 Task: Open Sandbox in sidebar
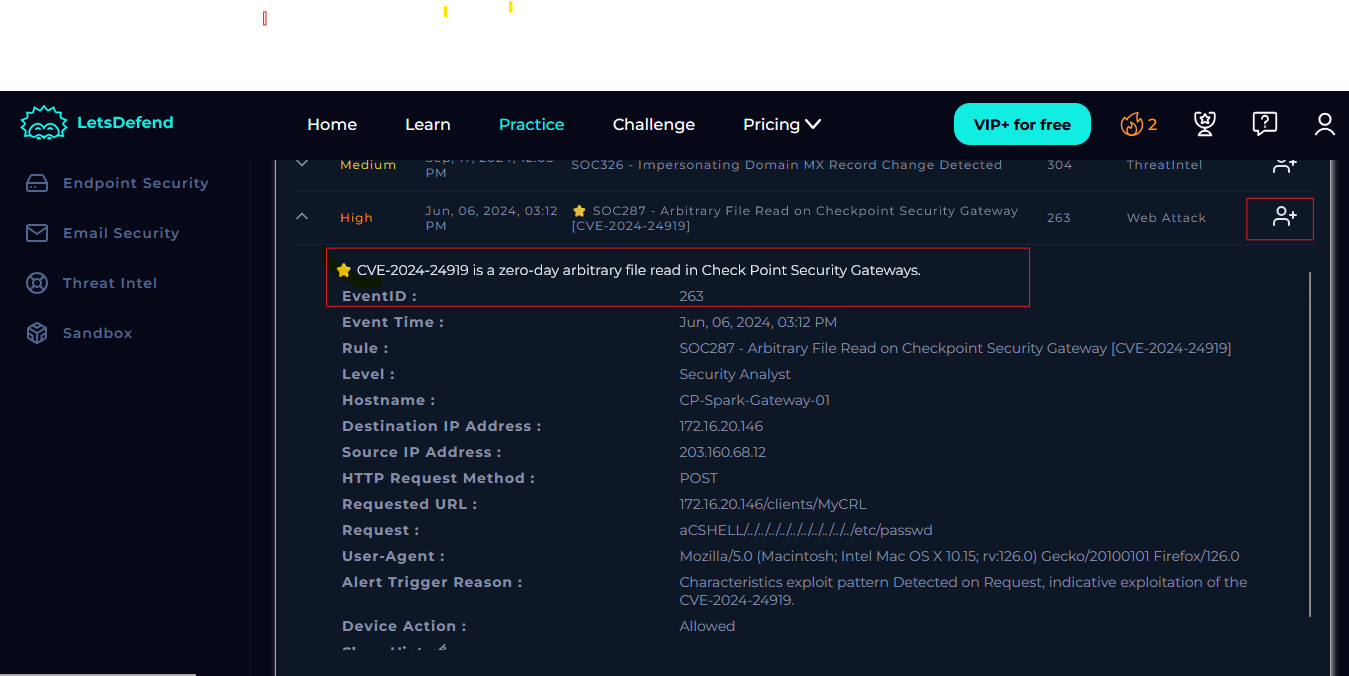(98, 333)
